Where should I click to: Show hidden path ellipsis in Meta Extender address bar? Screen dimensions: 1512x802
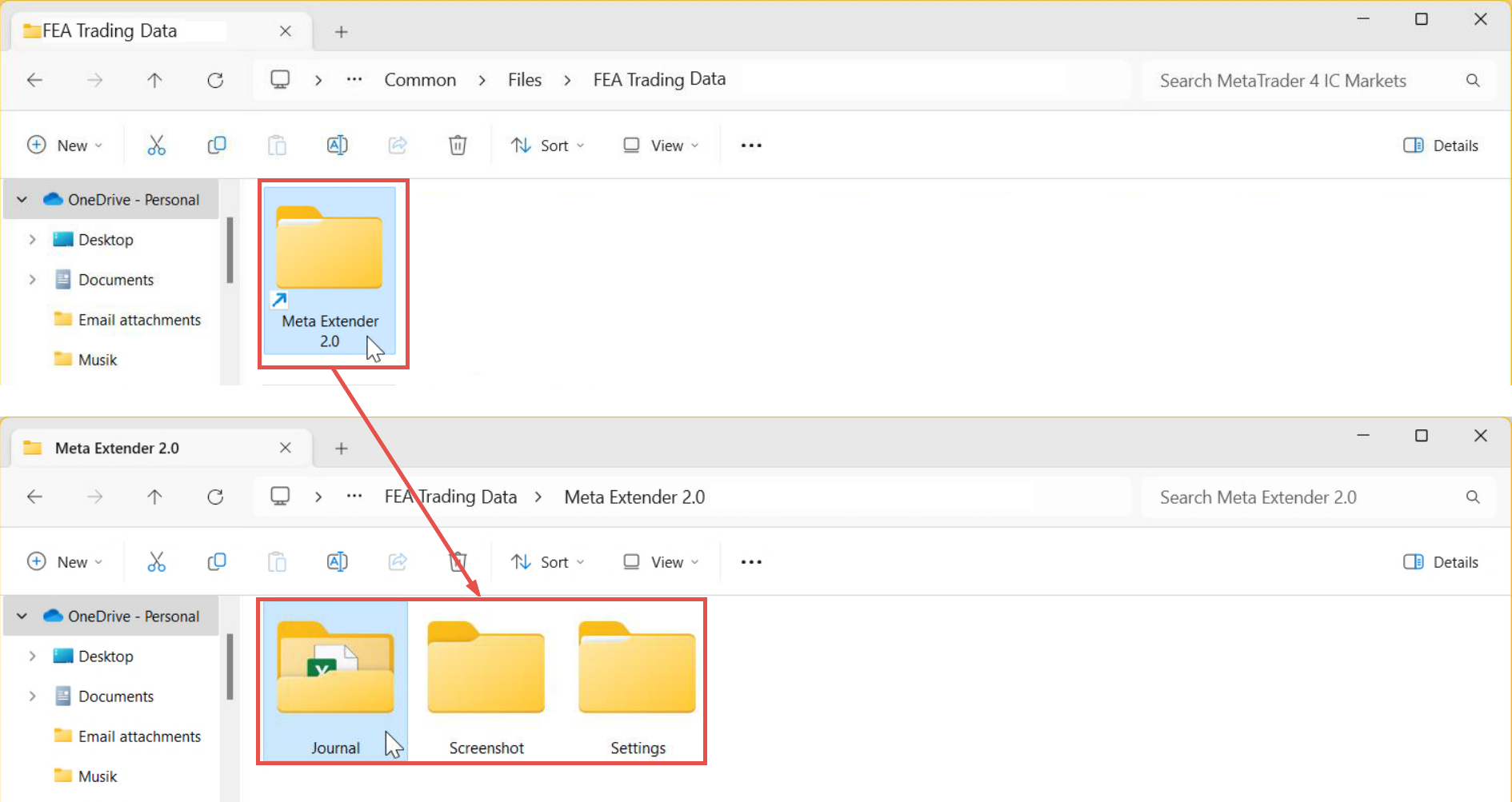coord(354,497)
